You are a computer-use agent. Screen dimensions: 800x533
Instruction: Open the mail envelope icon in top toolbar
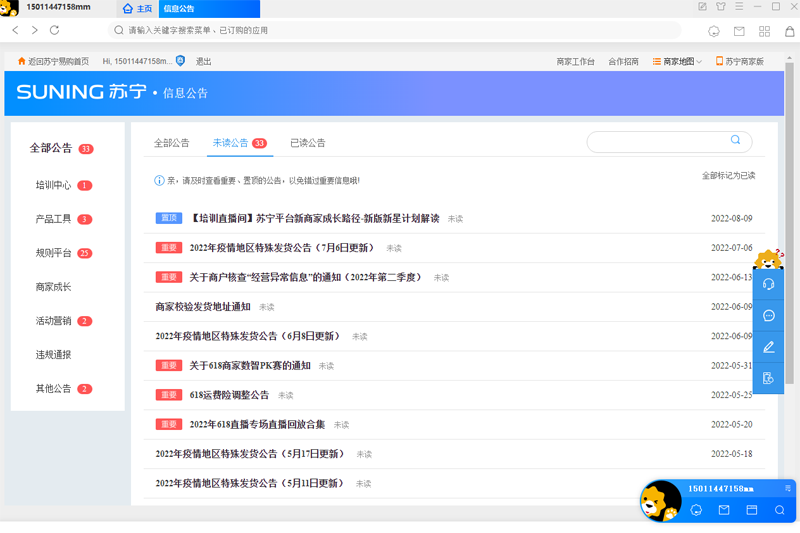[739, 31]
